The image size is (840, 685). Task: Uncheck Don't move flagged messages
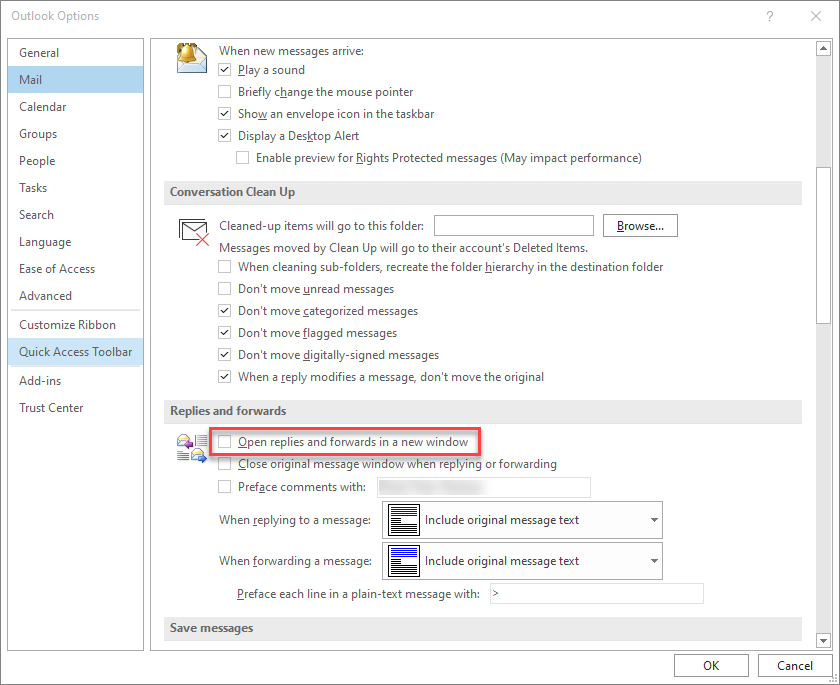224,333
